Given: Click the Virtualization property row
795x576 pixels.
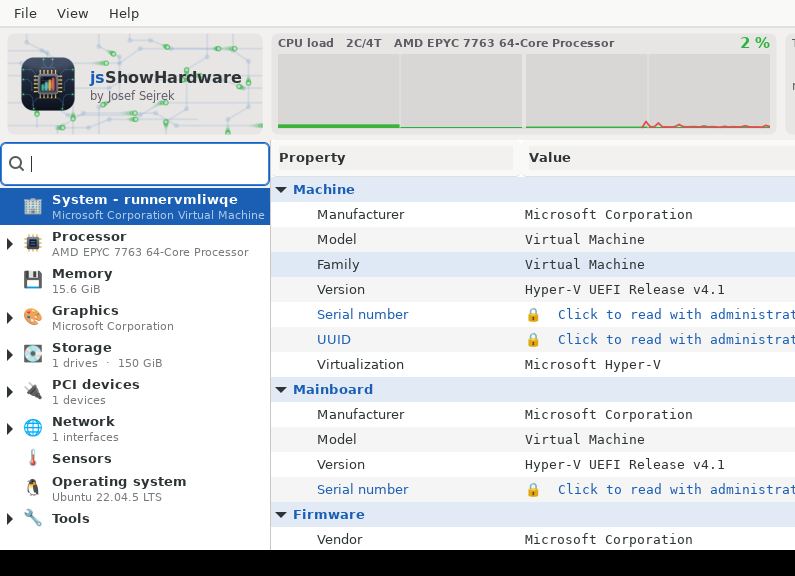Looking at the screenshot, I should (533, 365).
